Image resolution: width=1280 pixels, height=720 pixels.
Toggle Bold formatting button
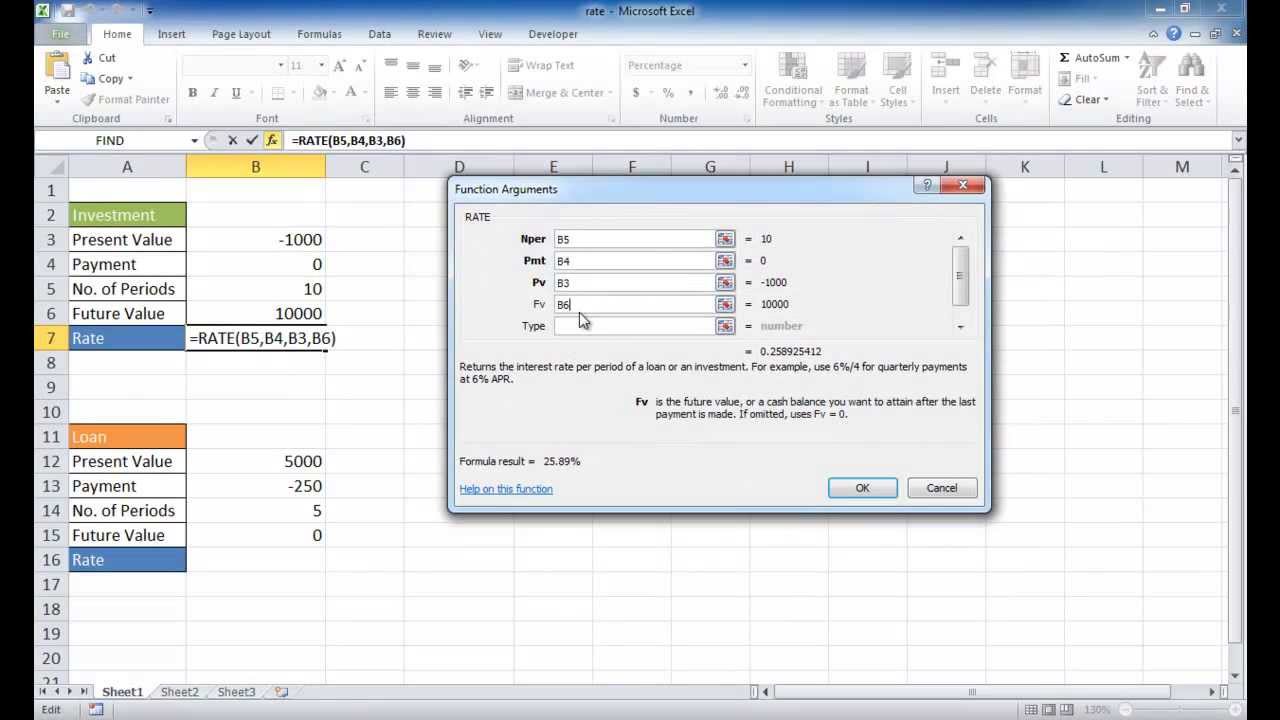pyautogui.click(x=192, y=93)
